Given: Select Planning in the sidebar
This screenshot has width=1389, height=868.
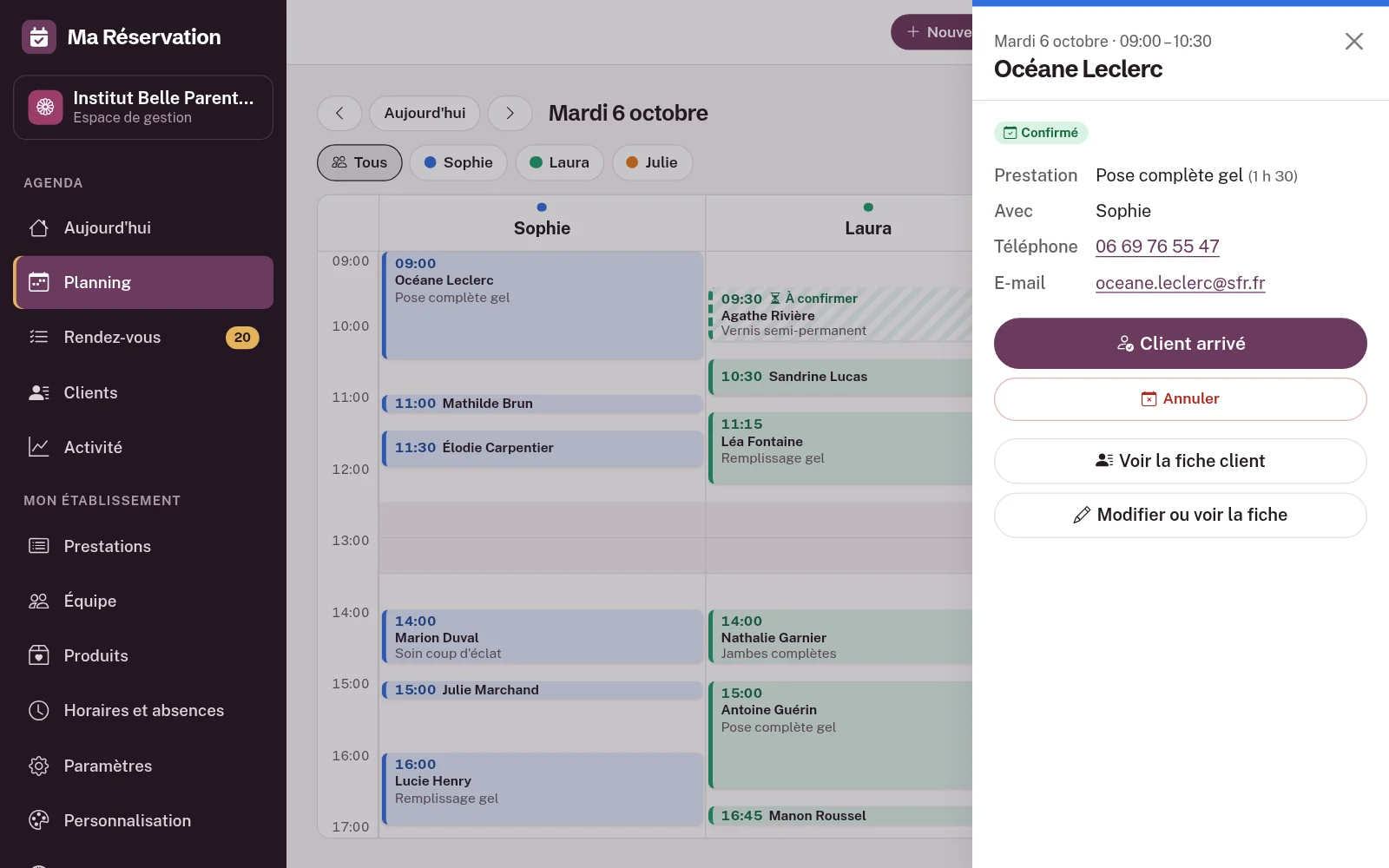Looking at the screenshot, I should pyautogui.click(x=143, y=282).
